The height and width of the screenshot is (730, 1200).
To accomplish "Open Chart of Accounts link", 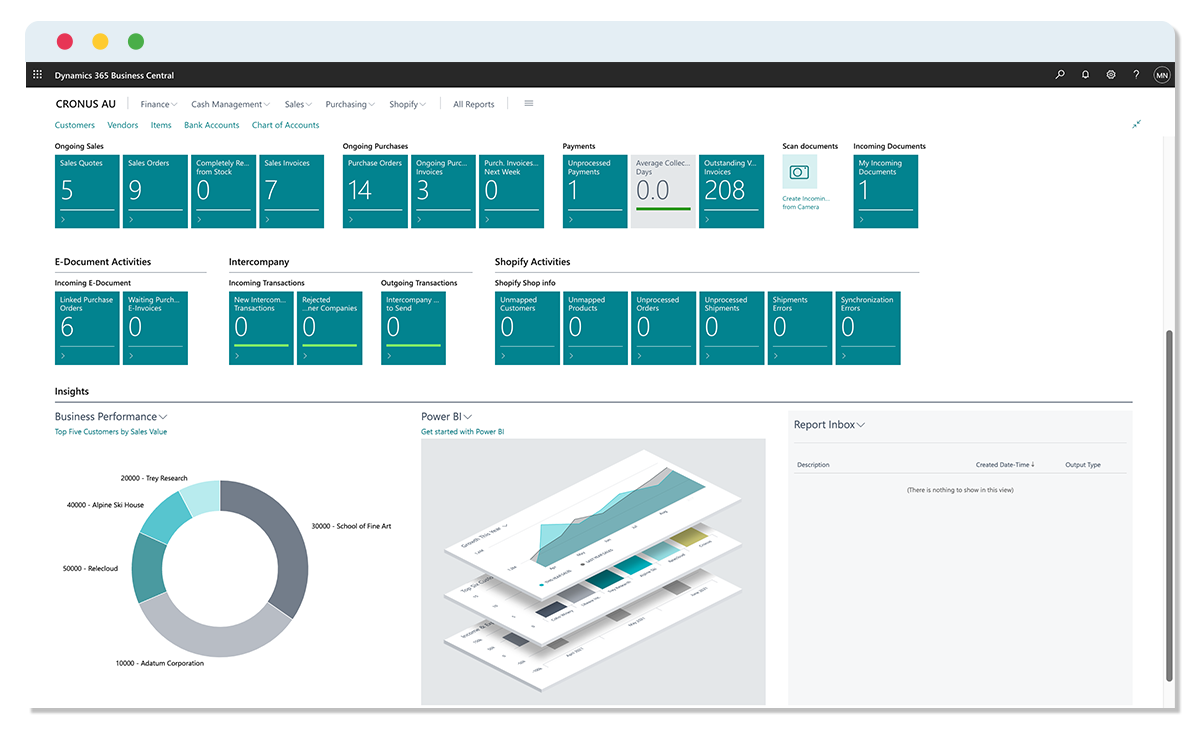I will pyautogui.click(x=286, y=125).
